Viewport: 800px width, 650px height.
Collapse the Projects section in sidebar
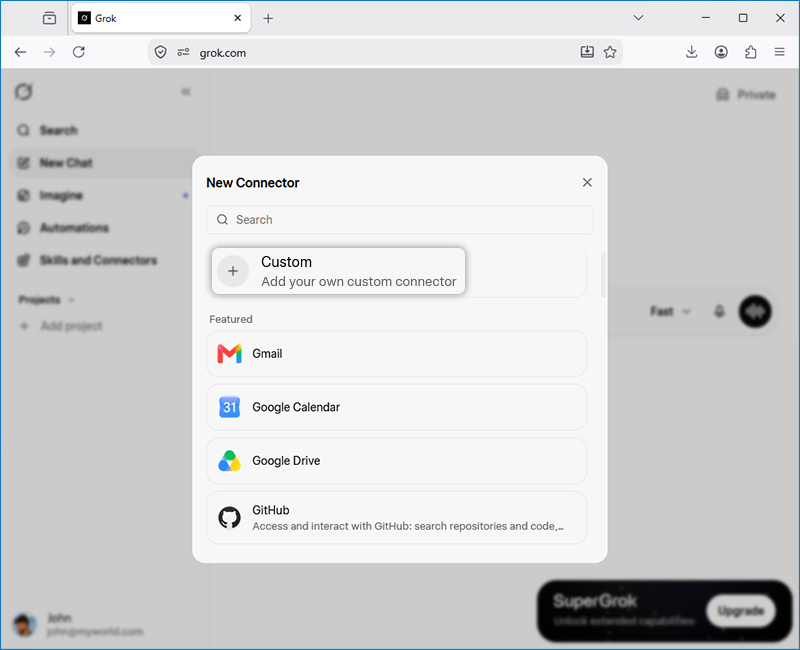tap(47, 299)
